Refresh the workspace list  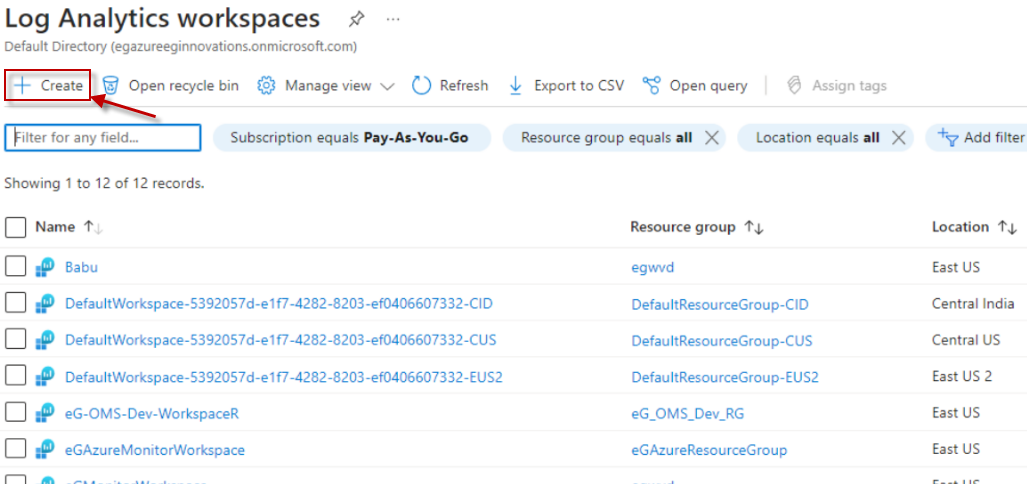(x=450, y=86)
